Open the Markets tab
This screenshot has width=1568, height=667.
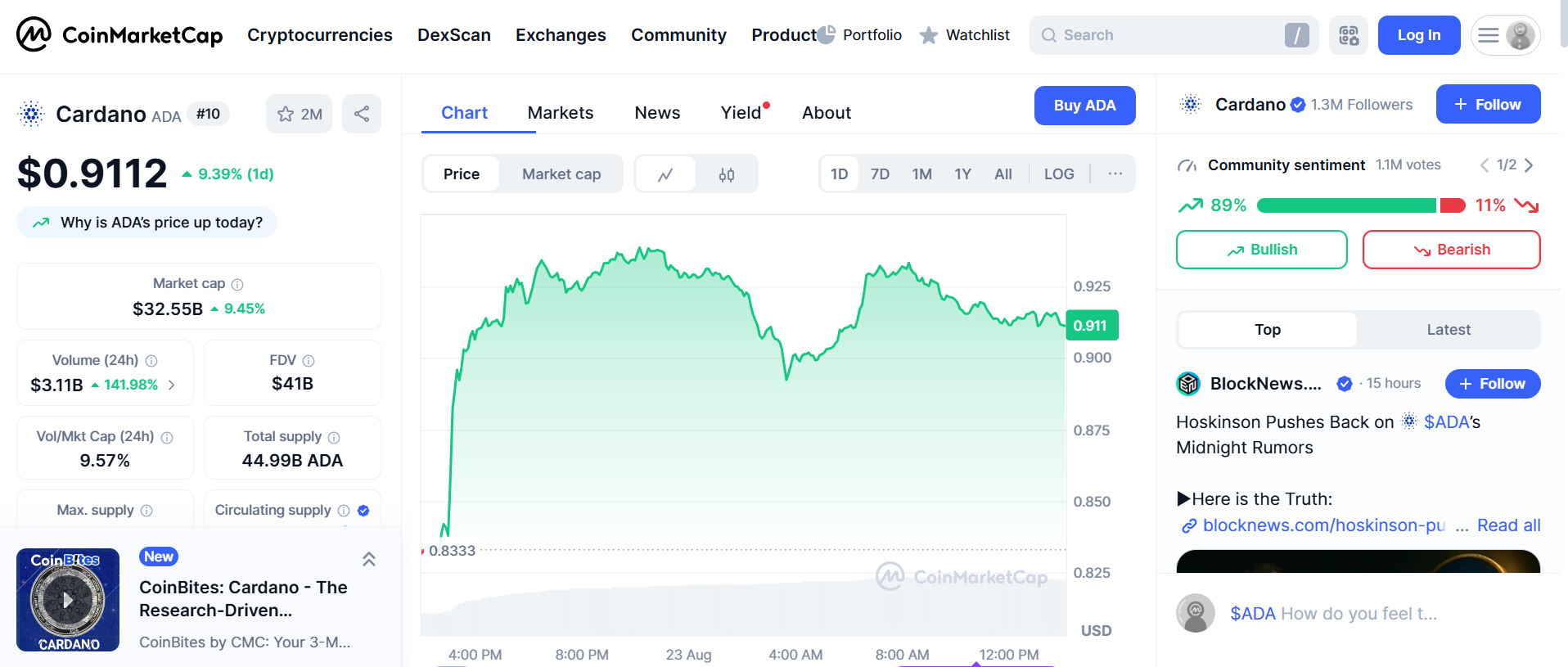[x=561, y=113]
